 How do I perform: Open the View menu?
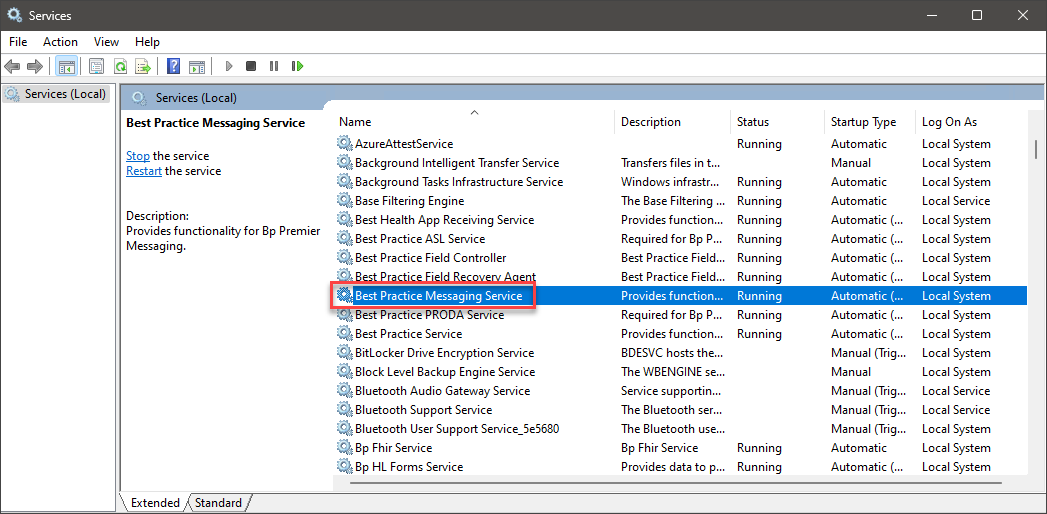[x=106, y=42]
